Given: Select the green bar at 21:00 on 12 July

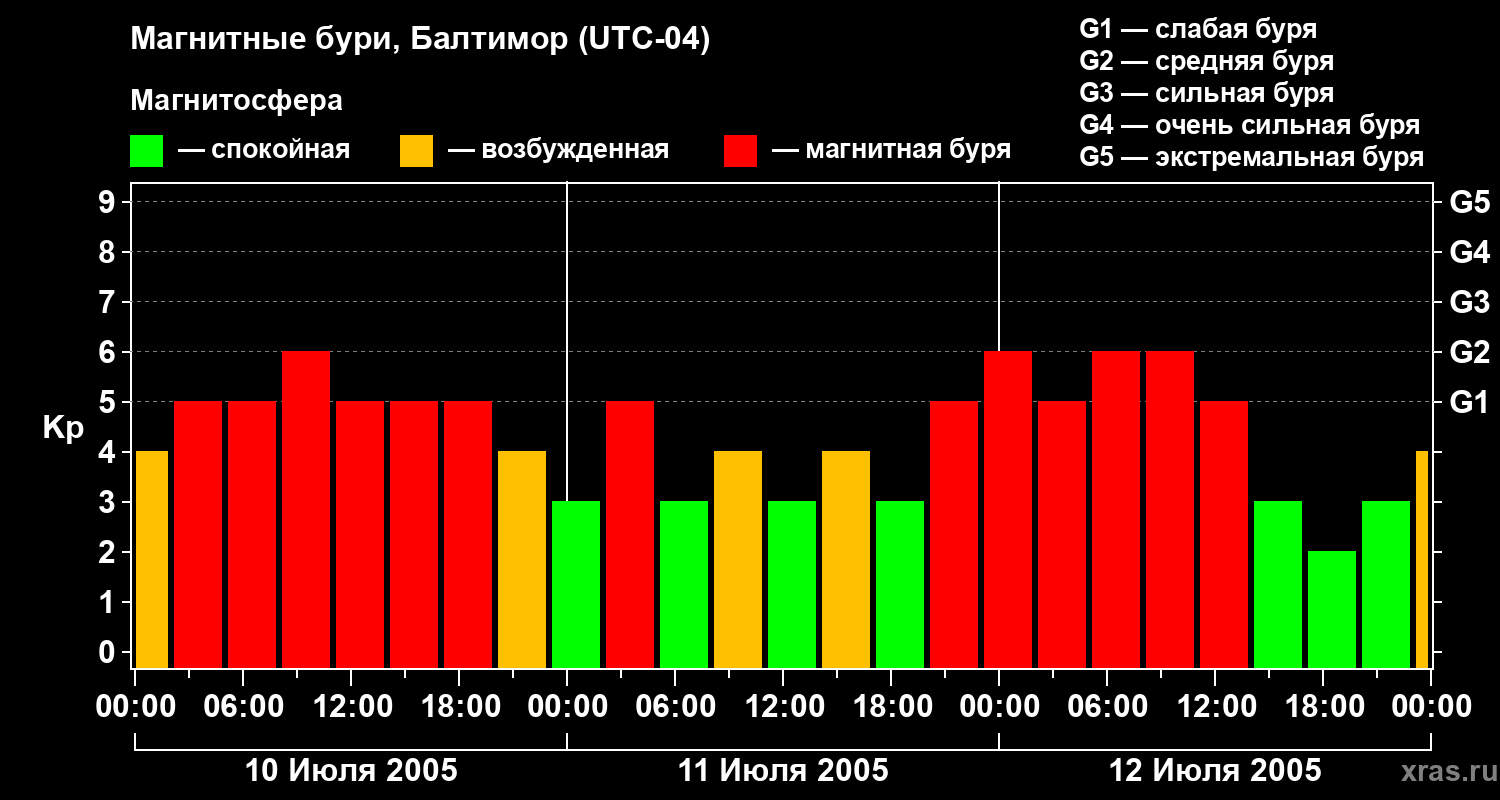Looking at the screenshot, I should pyautogui.click(x=1386, y=585).
